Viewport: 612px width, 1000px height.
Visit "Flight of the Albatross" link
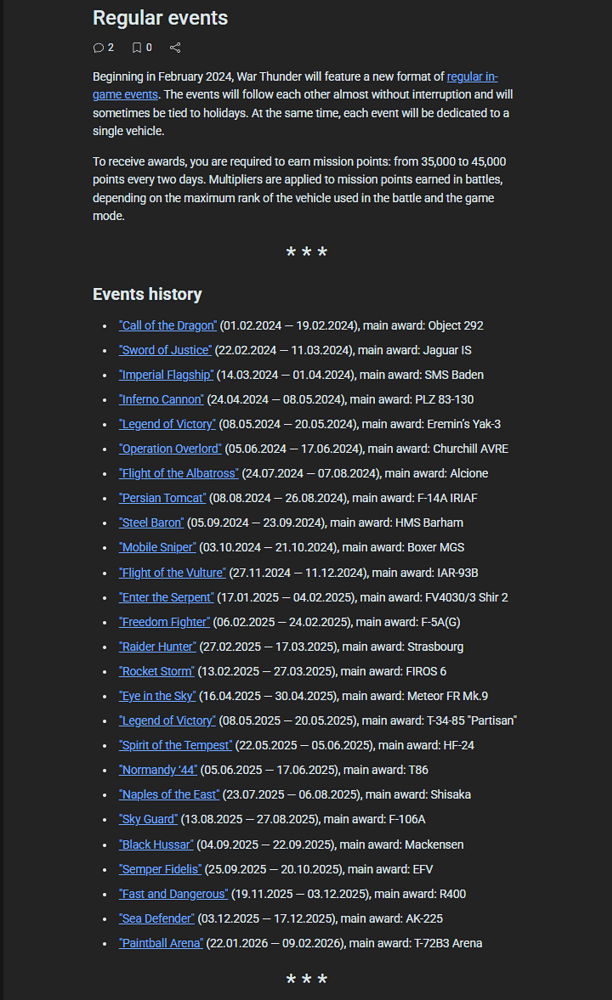pyautogui.click(x=178, y=474)
